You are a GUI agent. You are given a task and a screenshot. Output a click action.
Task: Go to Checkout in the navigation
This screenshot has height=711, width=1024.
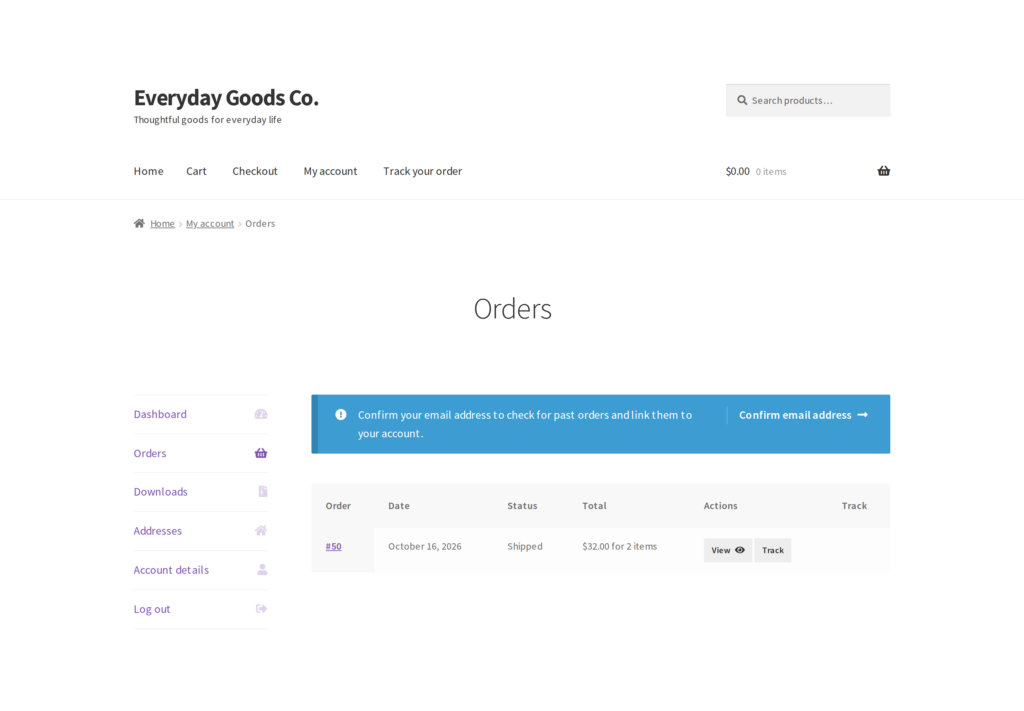(255, 171)
